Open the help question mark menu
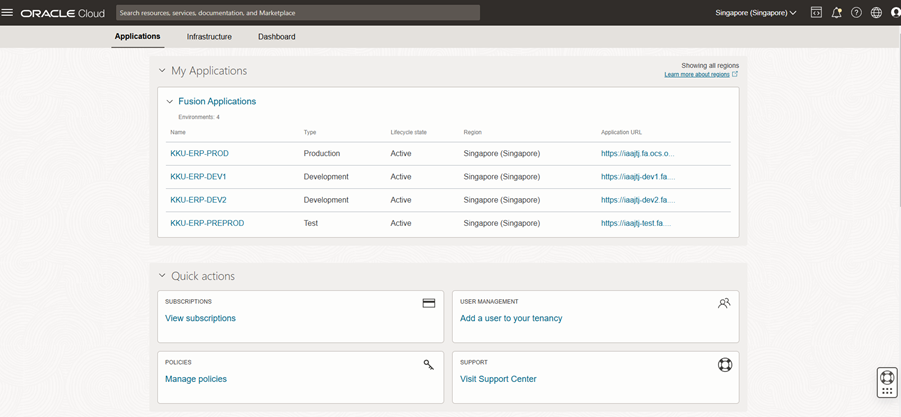This screenshot has width=901, height=417. point(856,13)
